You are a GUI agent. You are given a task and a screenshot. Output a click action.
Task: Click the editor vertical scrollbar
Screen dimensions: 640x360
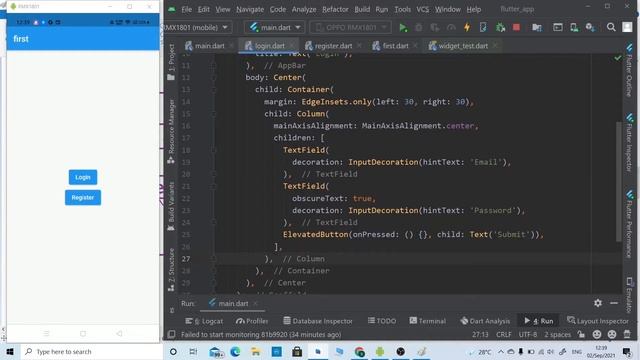pos(619,182)
